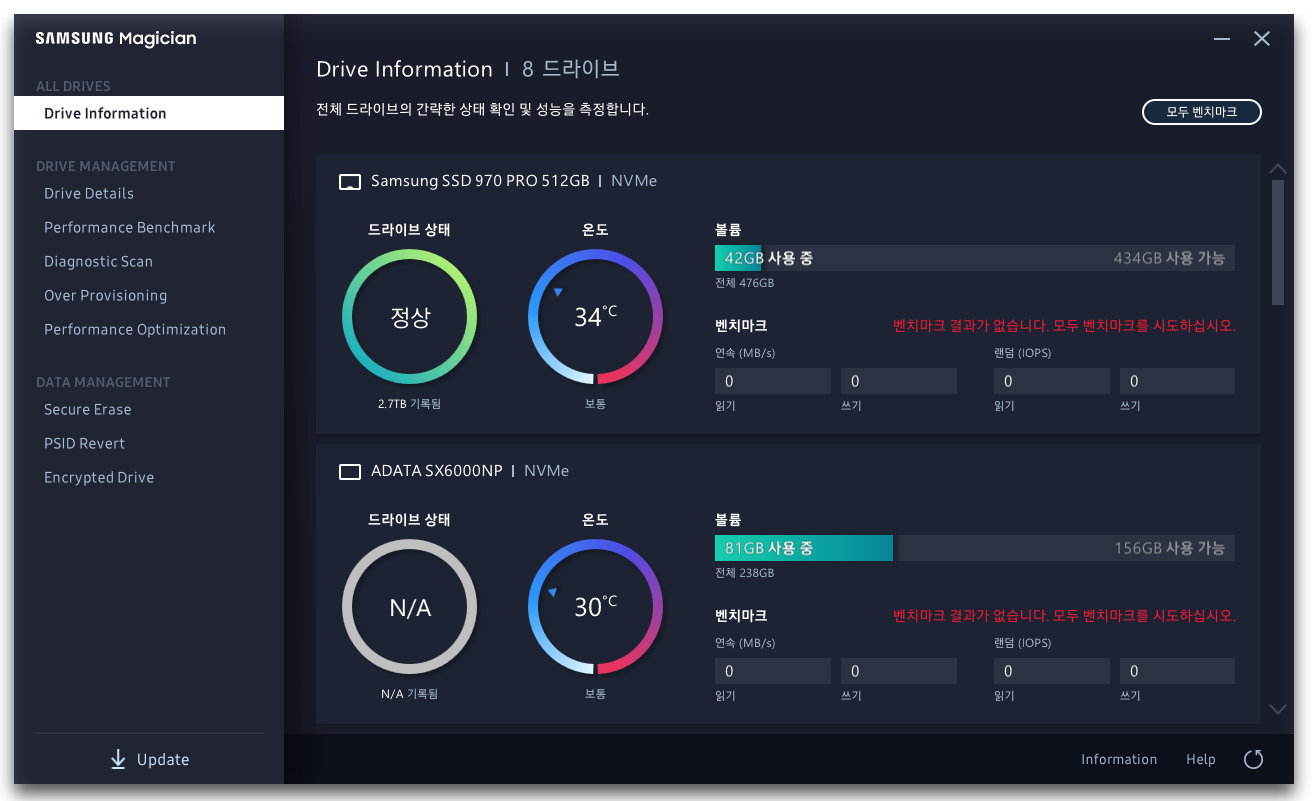The height and width of the screenshot is (801, 1312).
Task: Click the 42GB used volume bar
Action: (738, 258)
